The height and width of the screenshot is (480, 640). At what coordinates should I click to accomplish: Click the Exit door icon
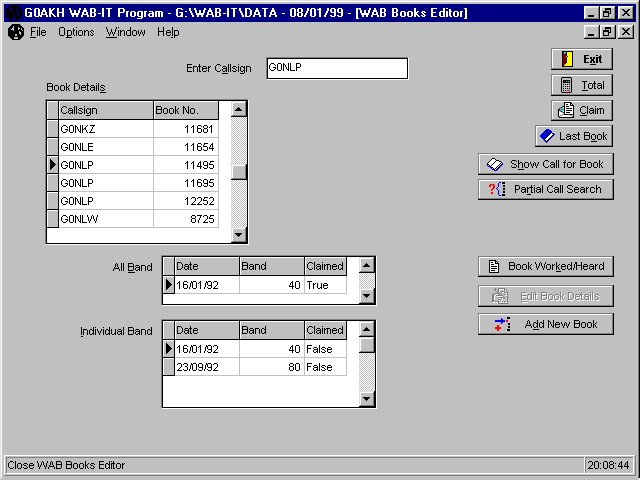point(567,59)
